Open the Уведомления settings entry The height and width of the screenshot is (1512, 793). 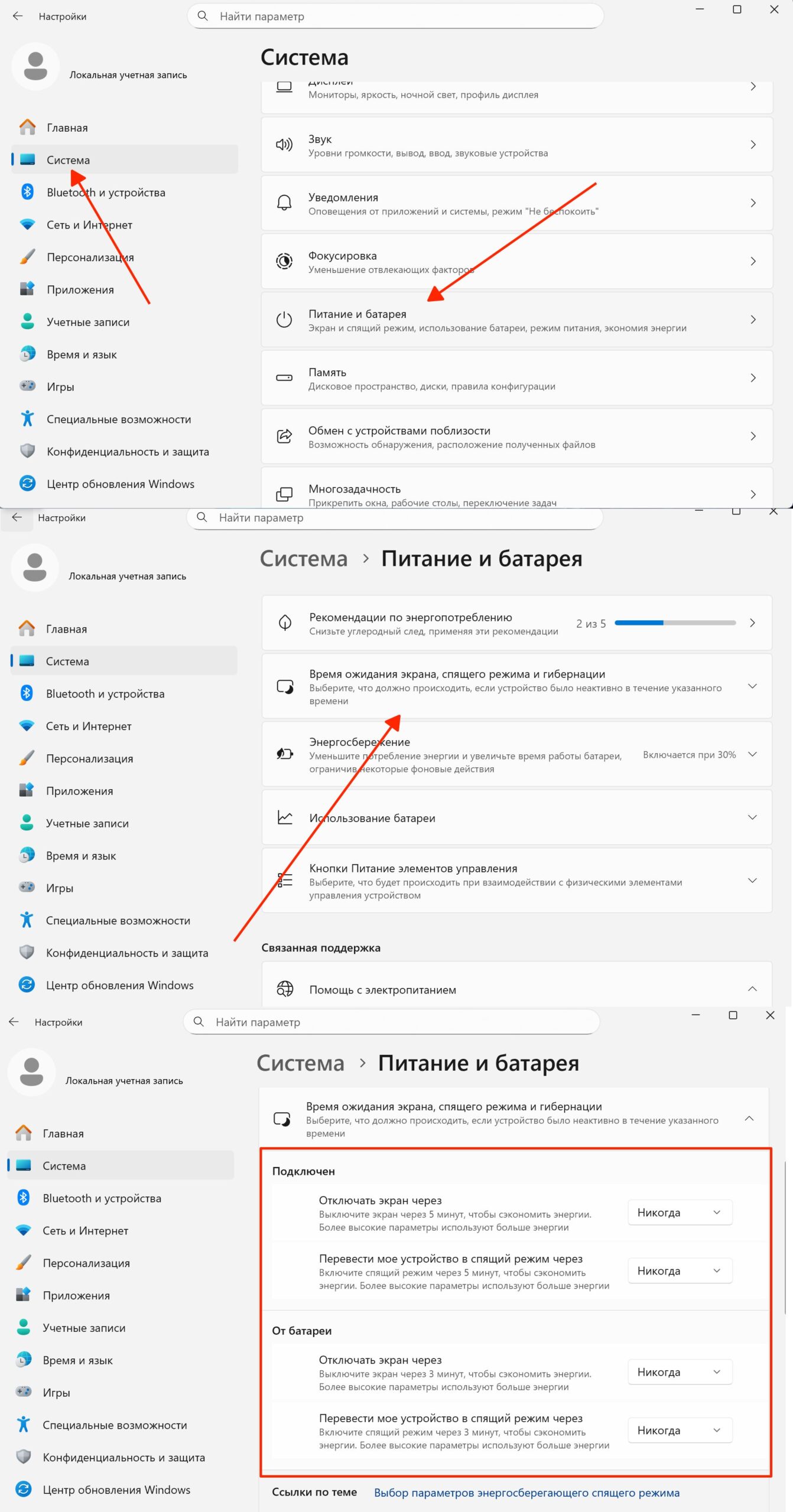[517, 203]
